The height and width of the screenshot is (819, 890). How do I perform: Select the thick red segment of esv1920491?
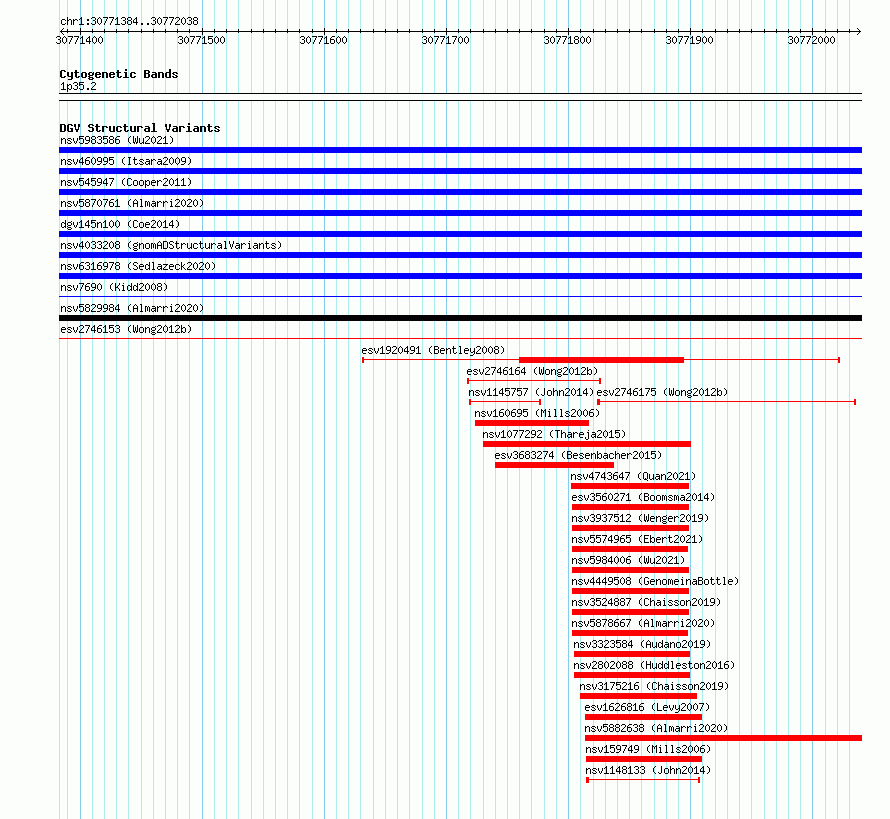point(602,360)
